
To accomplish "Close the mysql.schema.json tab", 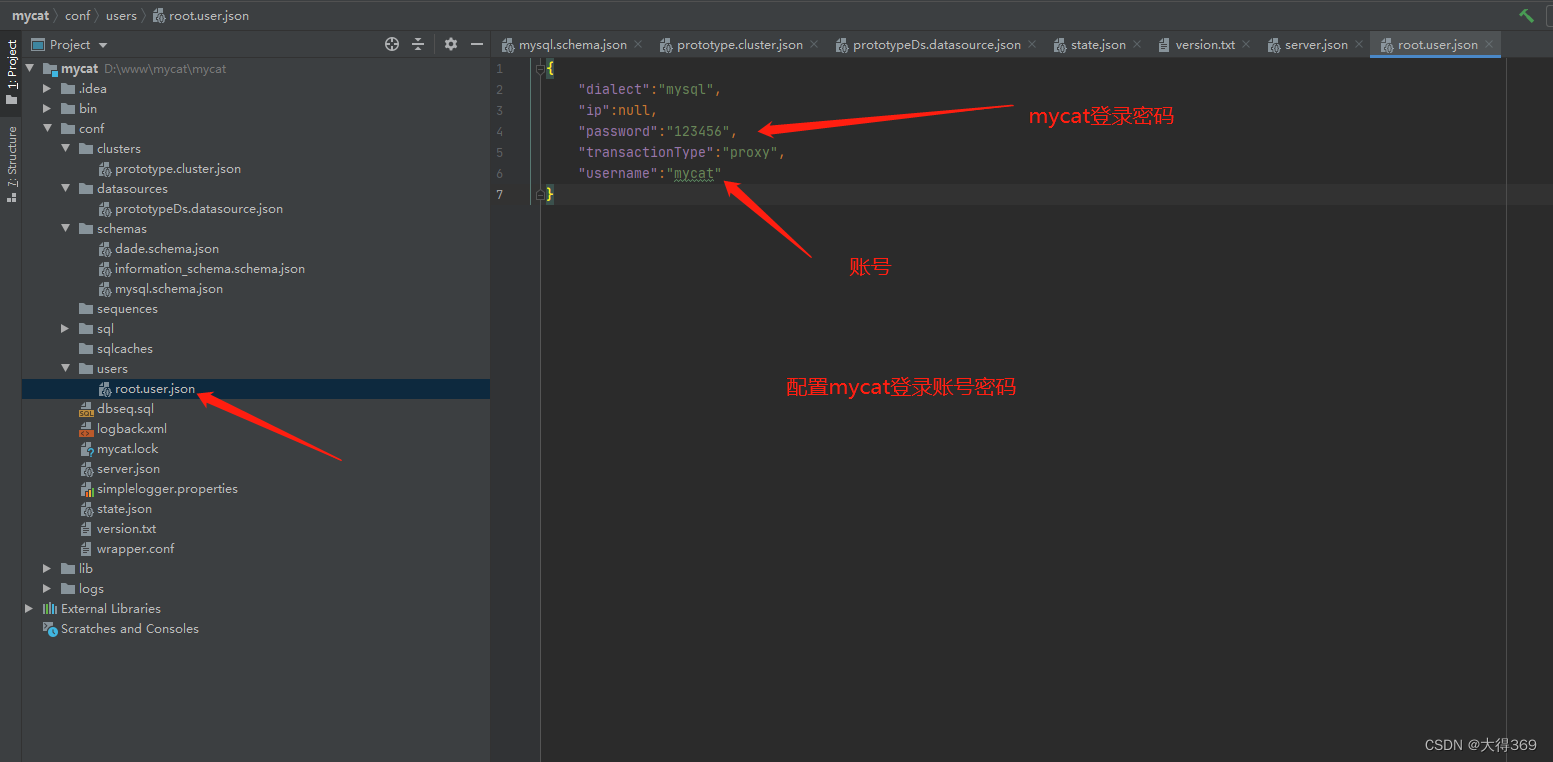I will pos(638,44).
